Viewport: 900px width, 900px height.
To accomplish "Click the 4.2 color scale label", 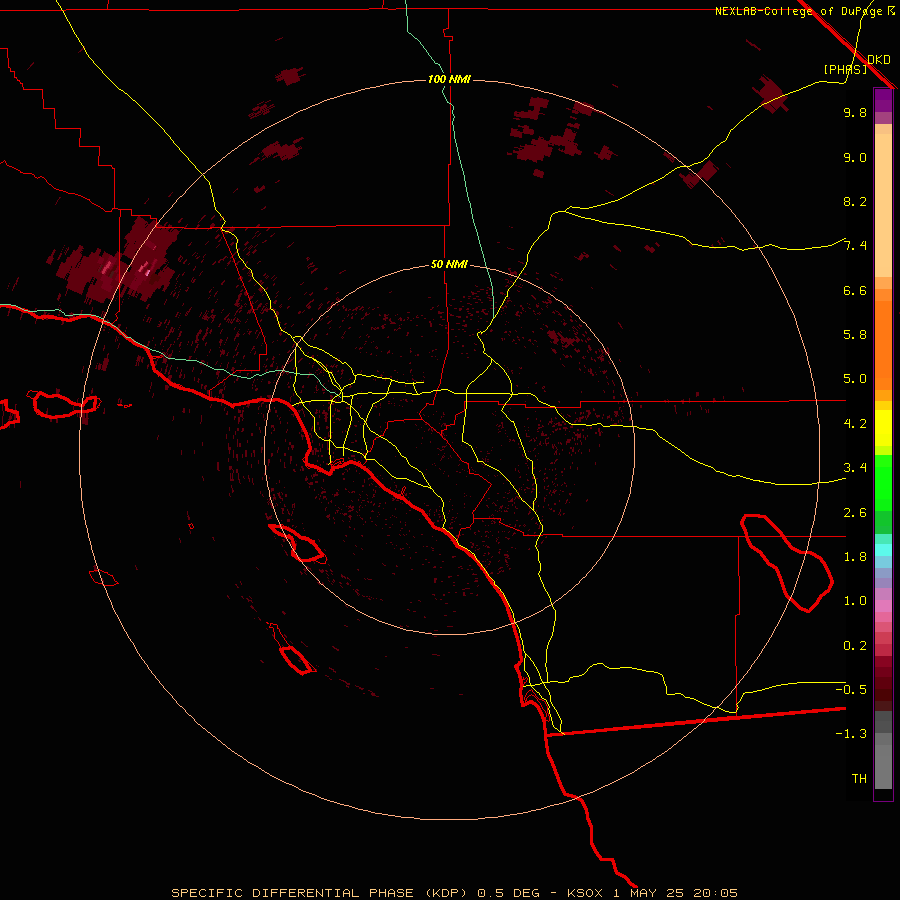I will tap(855, 424).
